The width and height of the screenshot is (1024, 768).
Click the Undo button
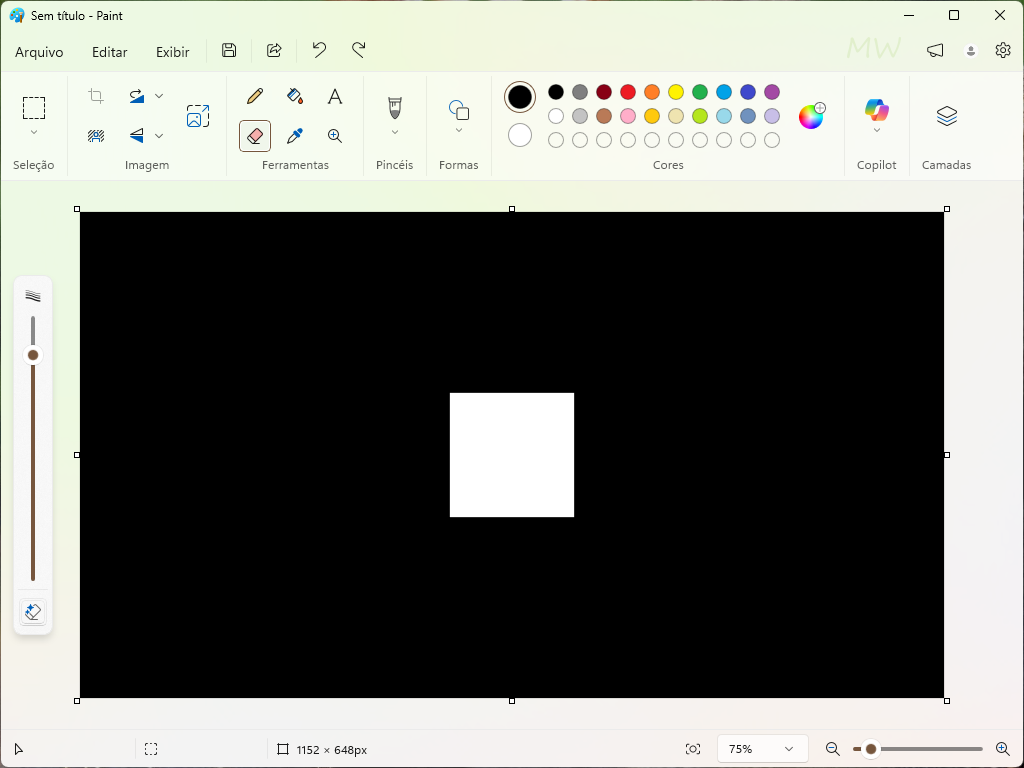coord(318,50)
